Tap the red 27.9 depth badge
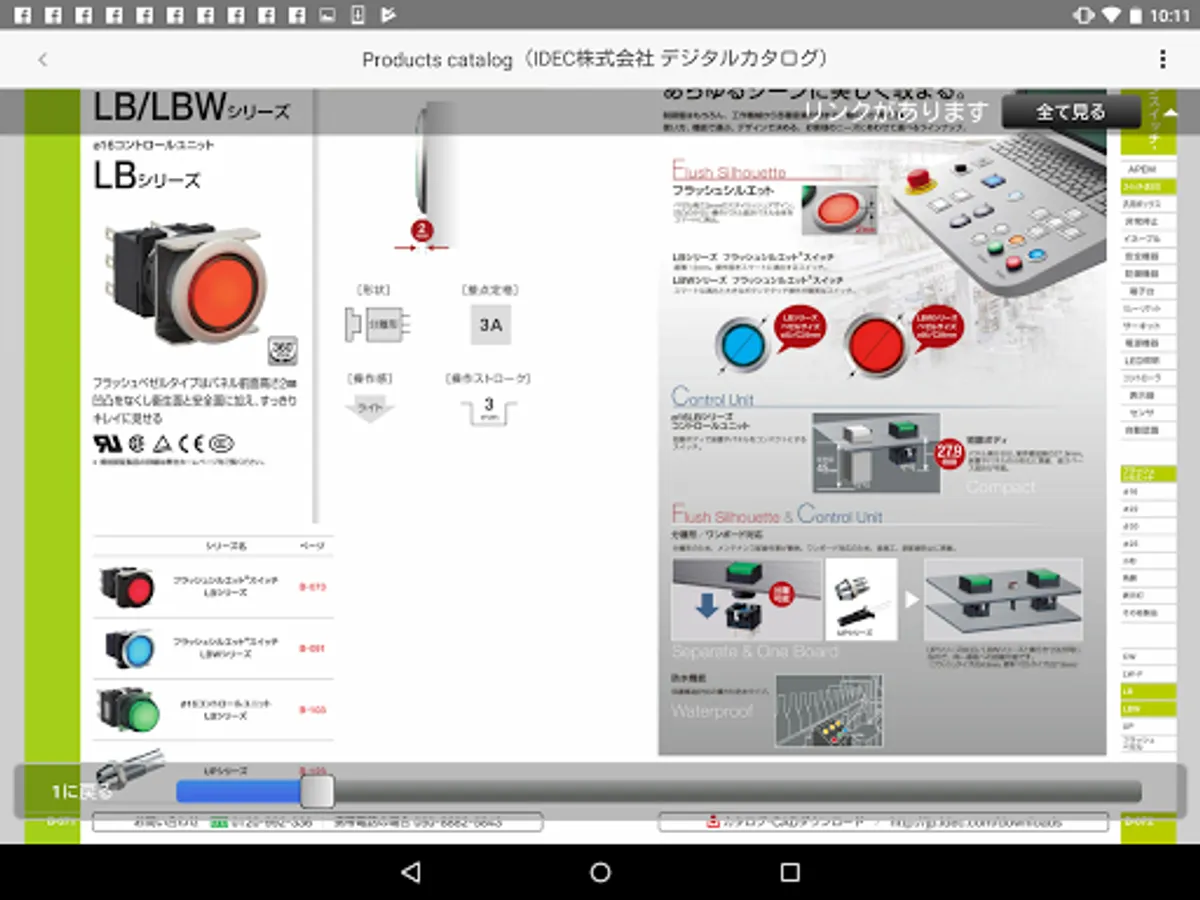The width and height of the screenshot is (1200, 900). tap(948, 455)
